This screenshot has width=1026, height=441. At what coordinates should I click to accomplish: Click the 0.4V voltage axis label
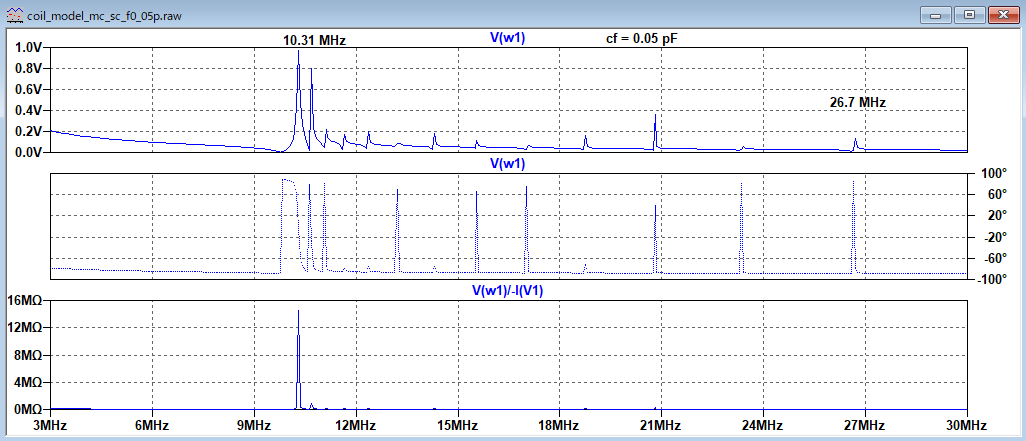click(28, 111)
